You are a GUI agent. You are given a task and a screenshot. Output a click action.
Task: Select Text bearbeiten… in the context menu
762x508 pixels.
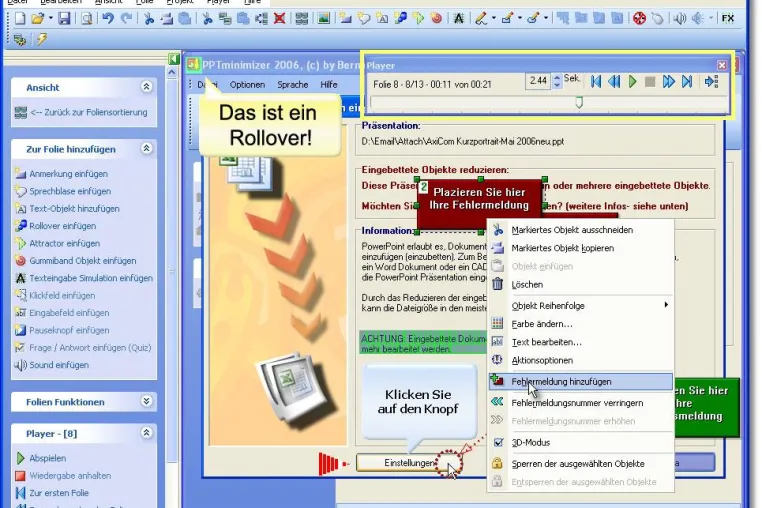click(581, 342)
